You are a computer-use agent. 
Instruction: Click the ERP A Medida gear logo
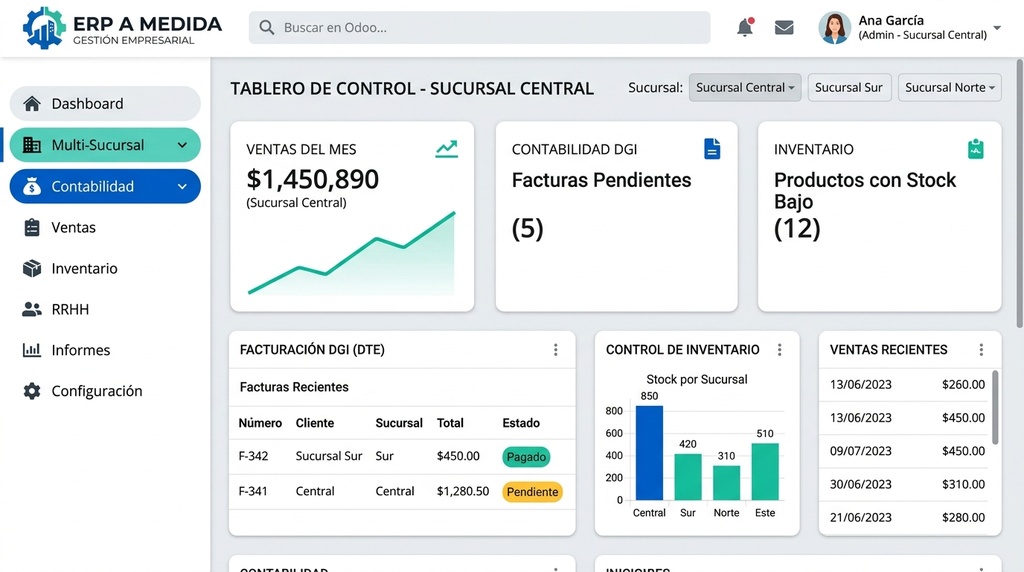(44, 28)
